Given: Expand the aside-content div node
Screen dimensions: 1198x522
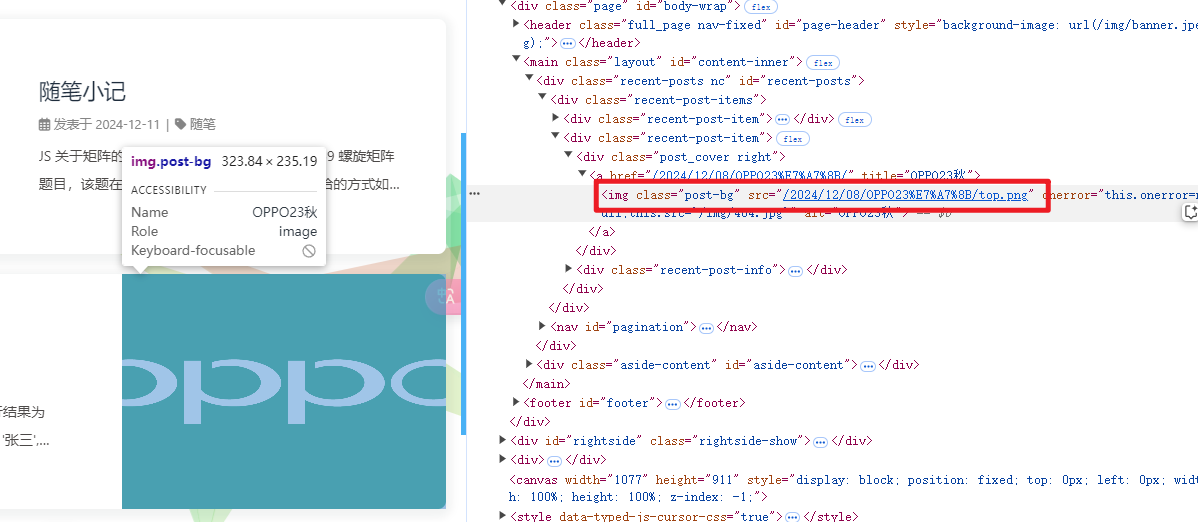Looking at the screenshot, I should pos(529,364).
